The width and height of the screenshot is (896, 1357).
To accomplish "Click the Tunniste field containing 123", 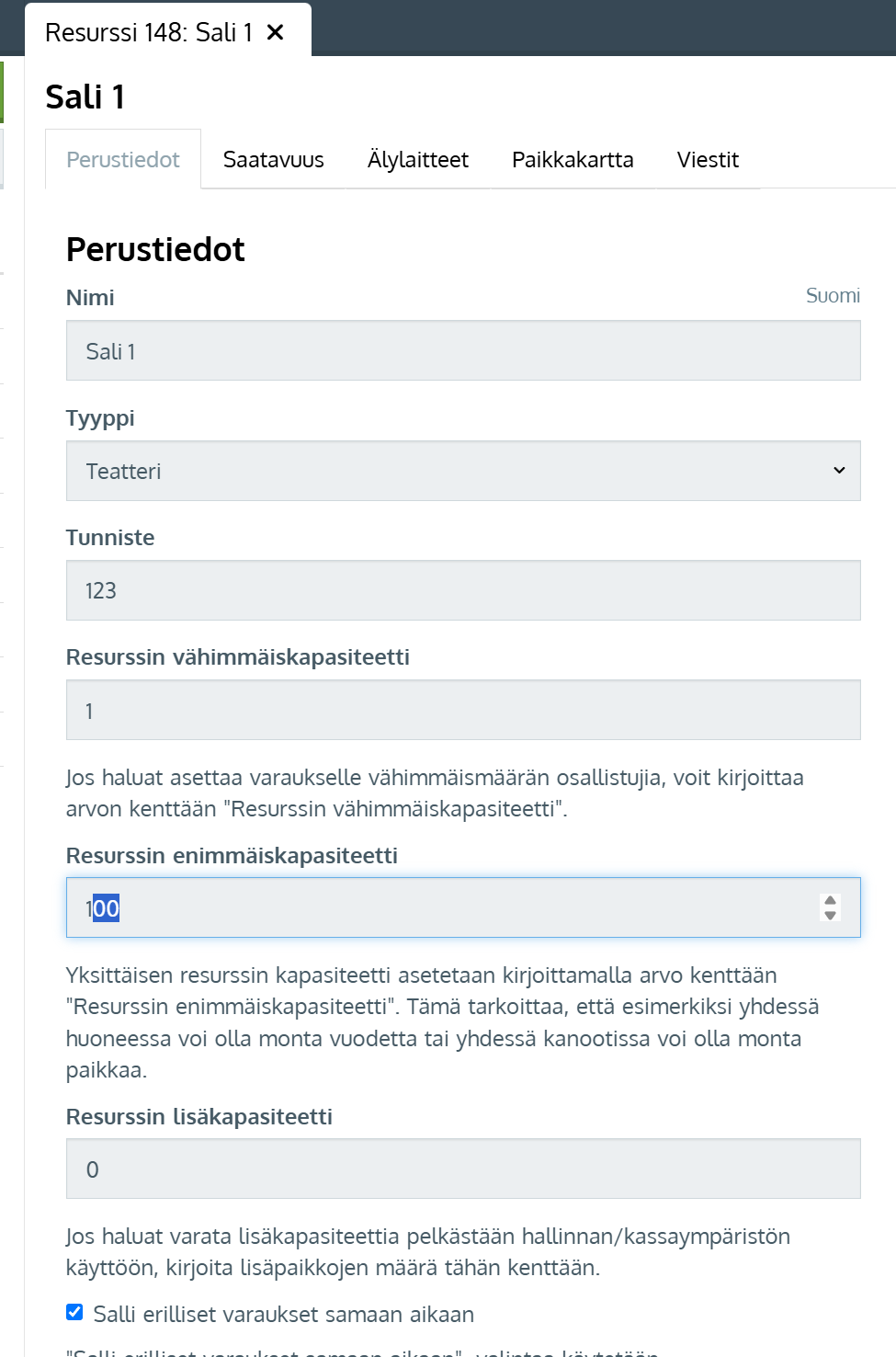I will (463, 590).
